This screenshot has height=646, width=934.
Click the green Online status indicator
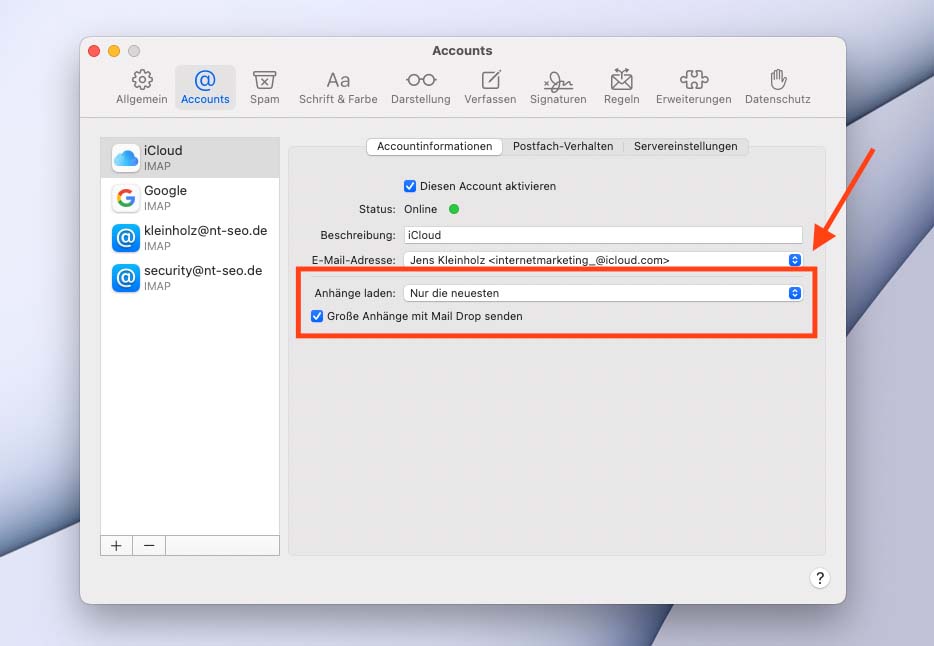(454, 209)
